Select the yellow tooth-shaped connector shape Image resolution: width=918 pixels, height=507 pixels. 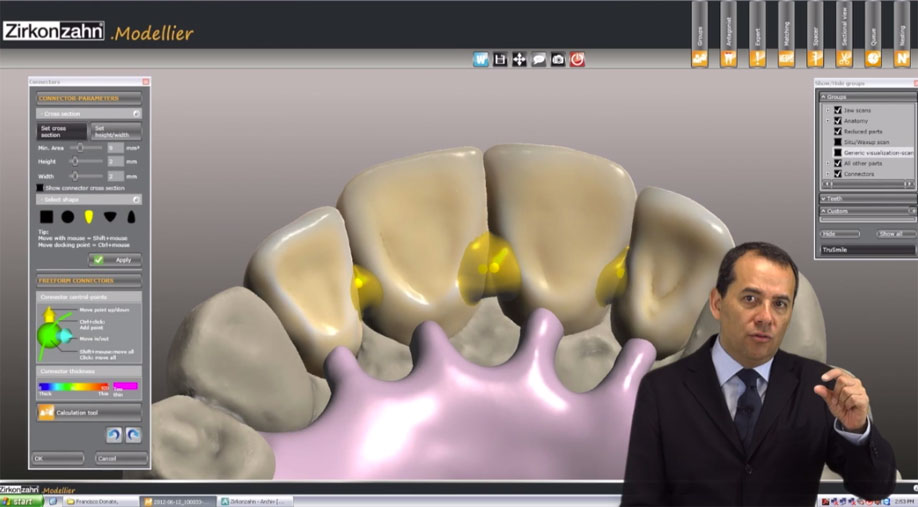(x=88, y=216)
